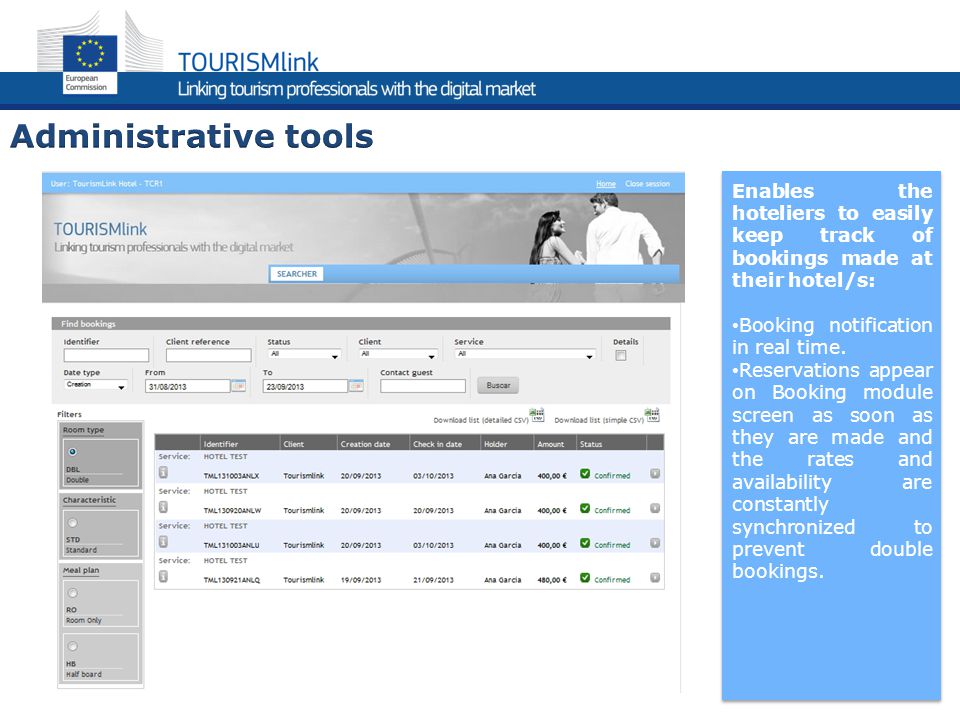Click the detailed CSV download icon
Viewport: 960px width, 720px height.
click(537, 415)
